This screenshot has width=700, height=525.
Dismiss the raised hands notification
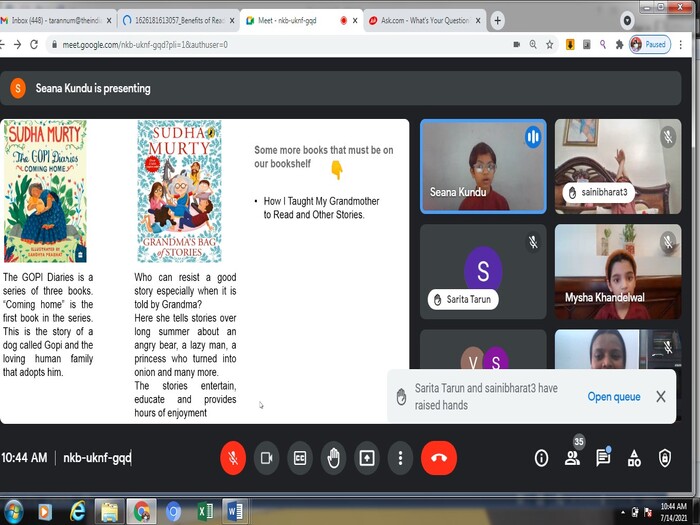pyautogui.click(x=661, y=396)
